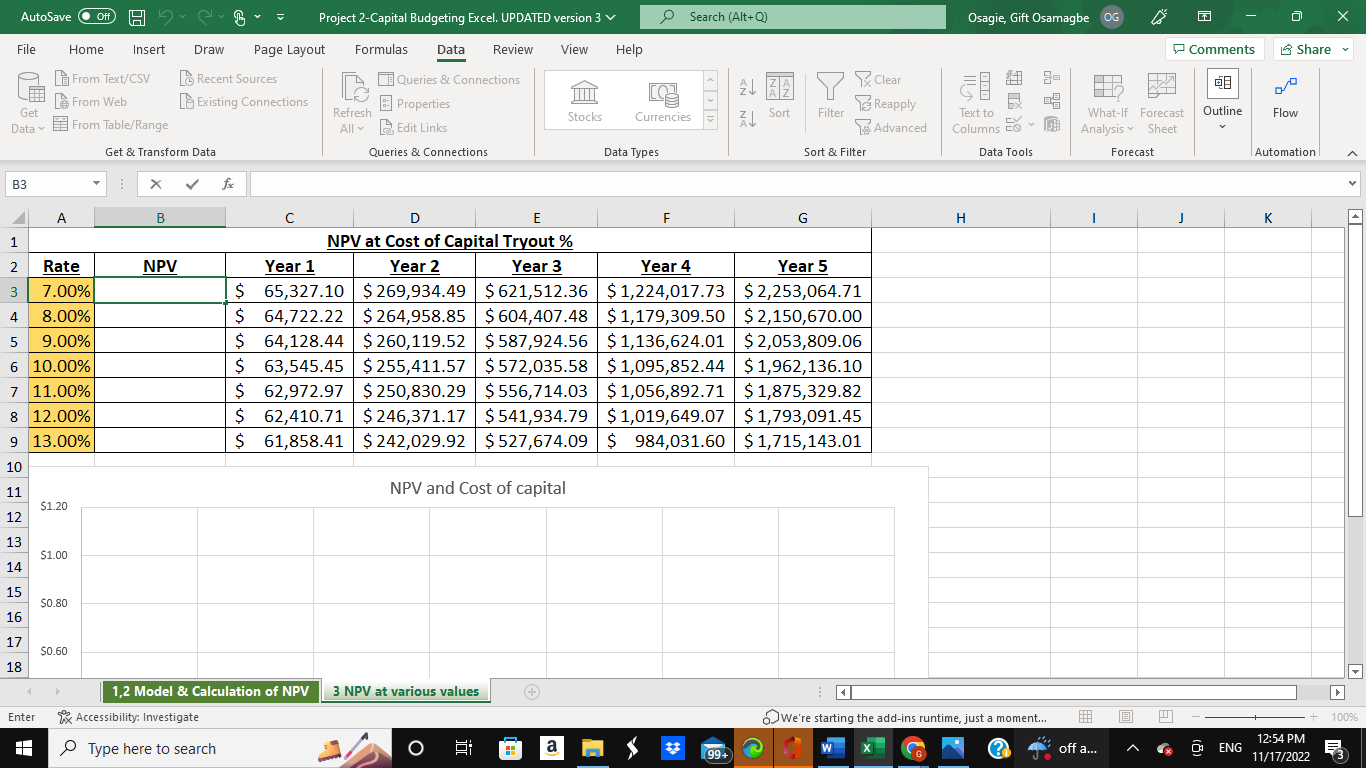This screenshot has width=1366, height=768.
Task: Open the Filter tool
Action: pyautogui.click(x=830, y=95)
